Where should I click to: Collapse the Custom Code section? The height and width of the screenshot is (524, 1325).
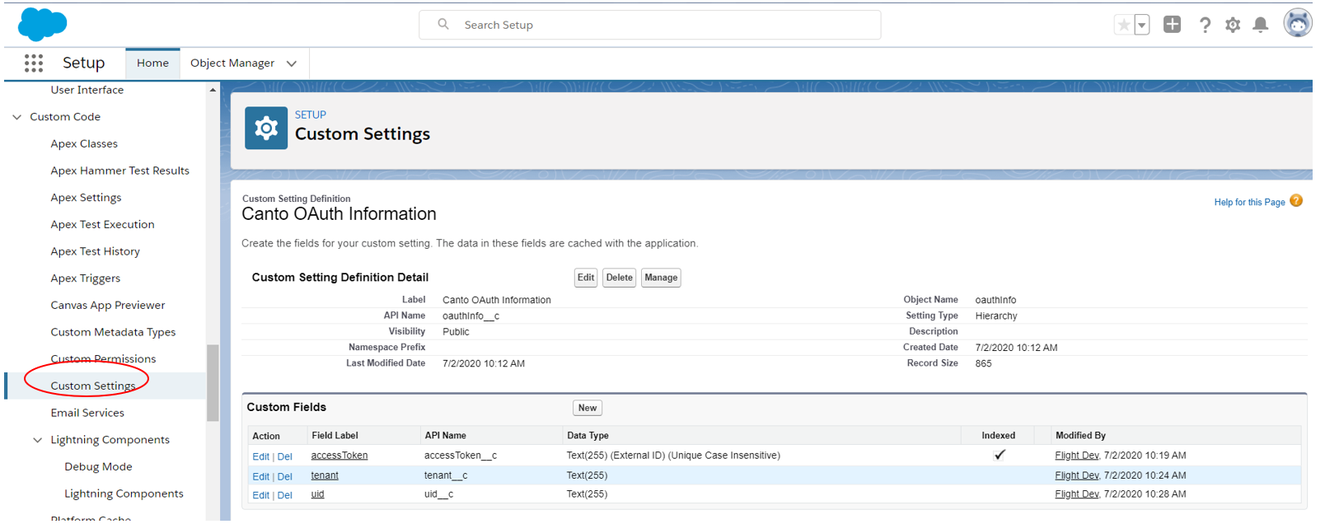pos(16,117)
